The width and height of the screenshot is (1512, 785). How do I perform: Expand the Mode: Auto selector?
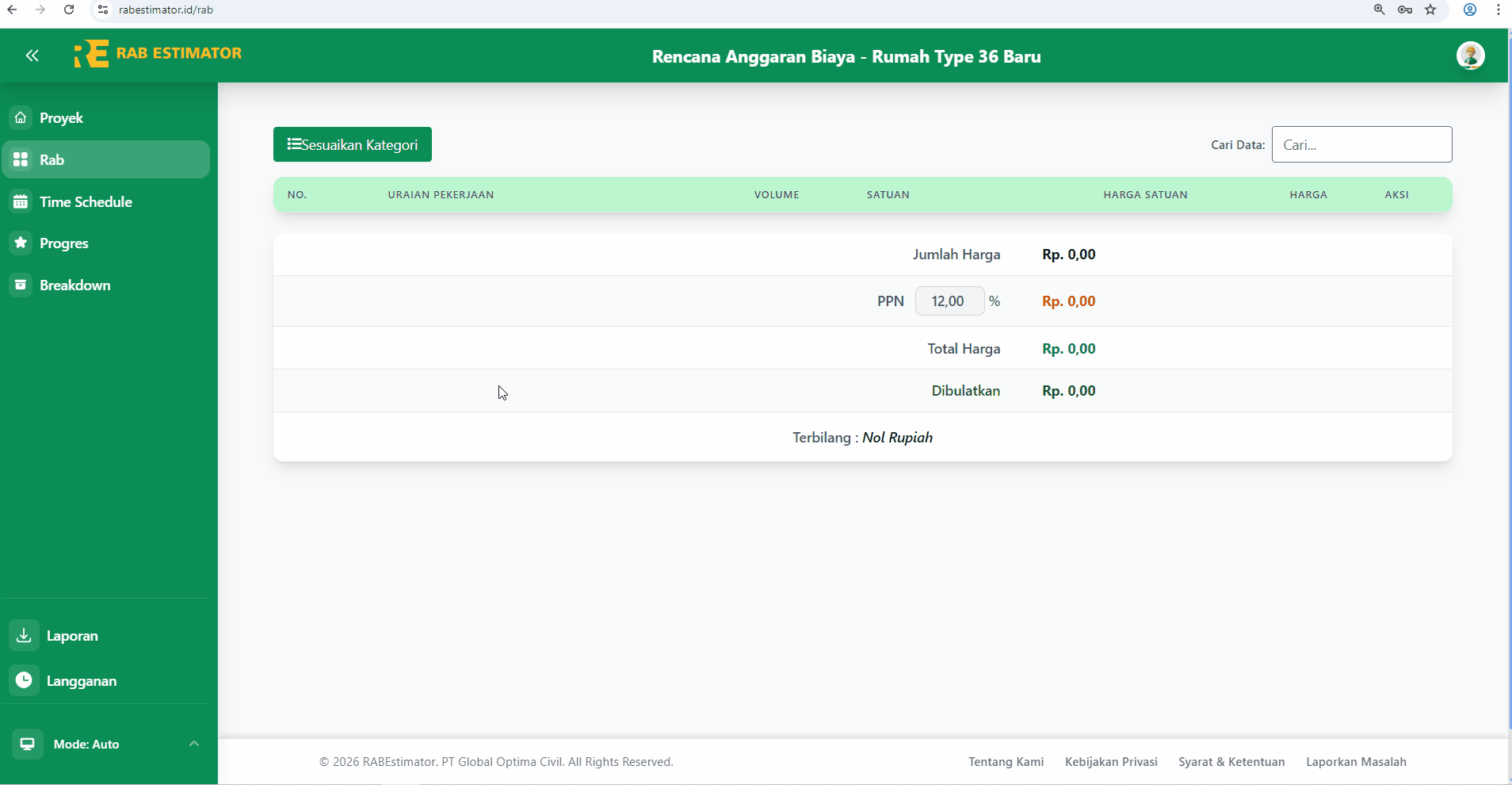coord(193,744)
